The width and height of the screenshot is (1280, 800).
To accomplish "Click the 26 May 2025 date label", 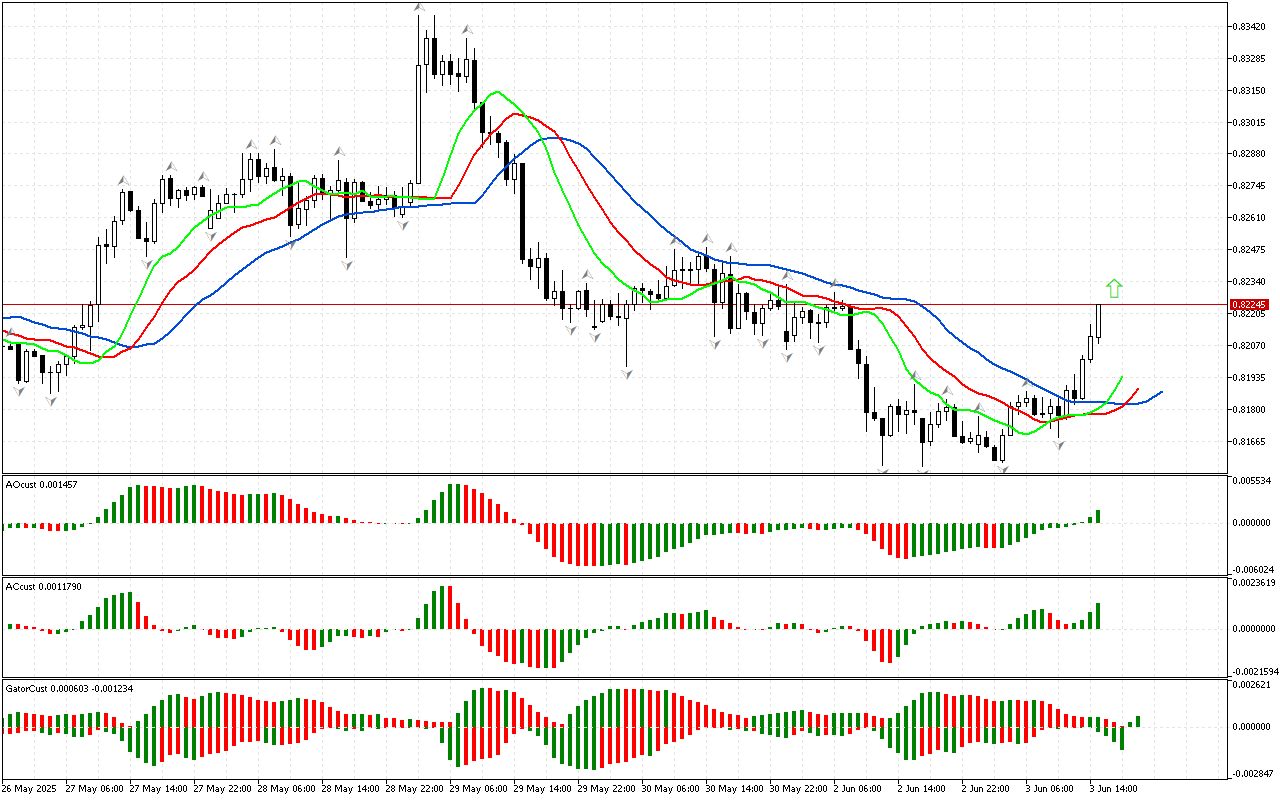I will 32,789.
